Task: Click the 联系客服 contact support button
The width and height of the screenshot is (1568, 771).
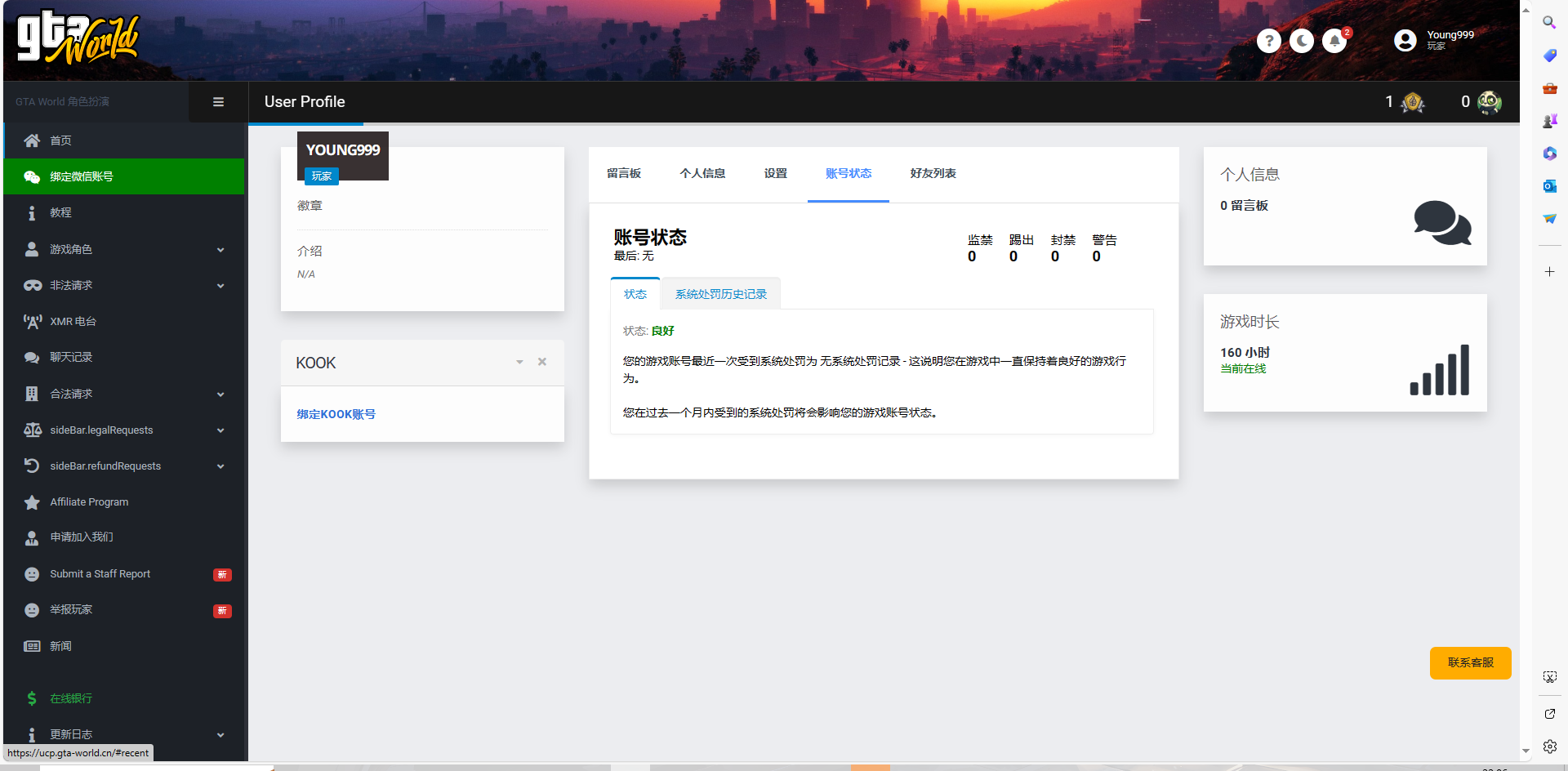Action: 1470,662
